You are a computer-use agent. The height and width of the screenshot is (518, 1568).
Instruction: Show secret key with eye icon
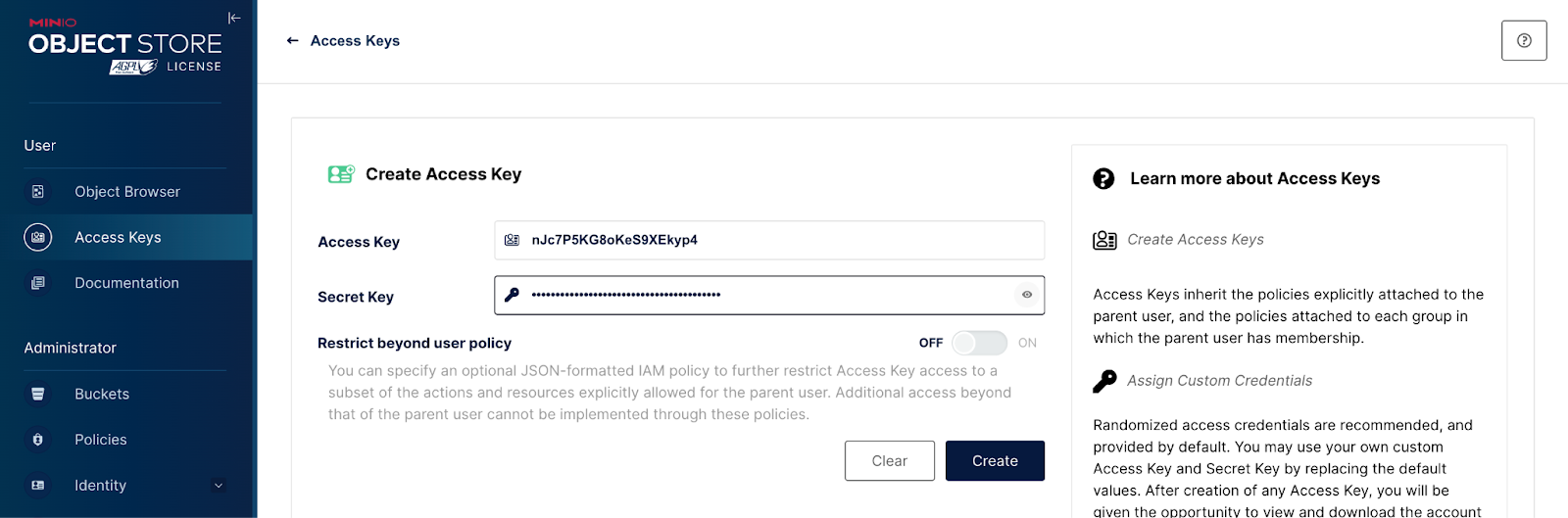click(1027, 295)
